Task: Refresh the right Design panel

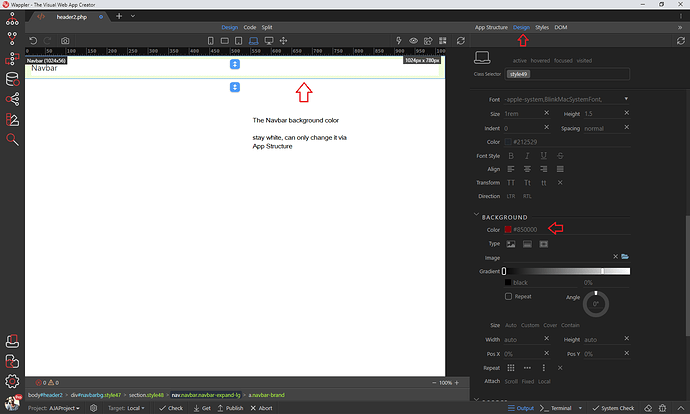Action: click(x=681, y=40)
